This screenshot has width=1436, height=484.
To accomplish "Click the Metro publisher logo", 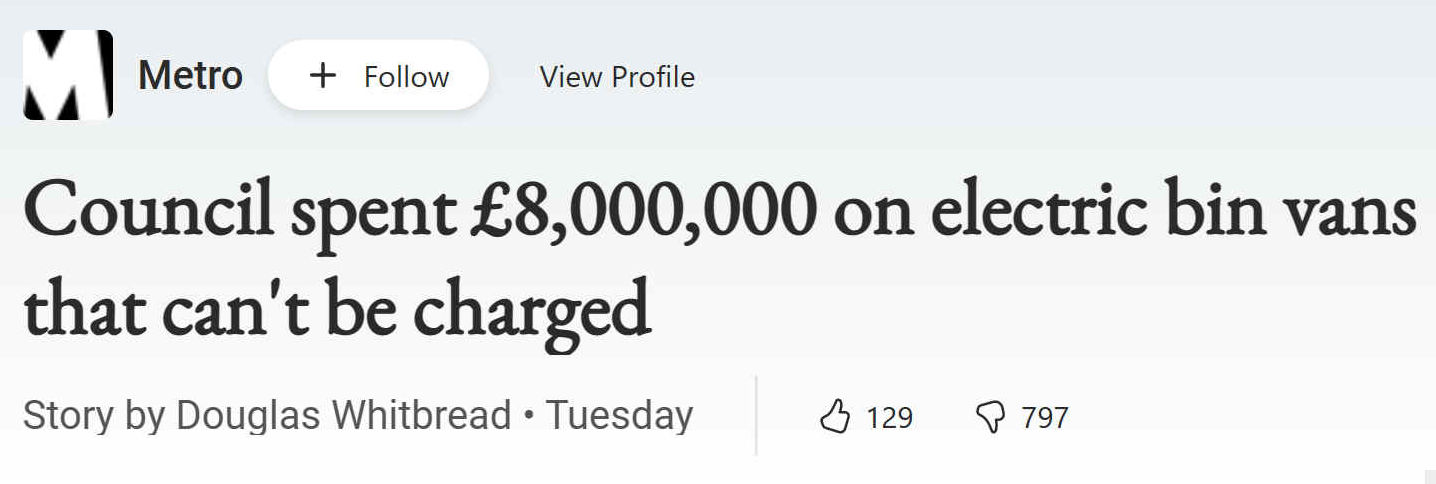I will pos(68,75).
